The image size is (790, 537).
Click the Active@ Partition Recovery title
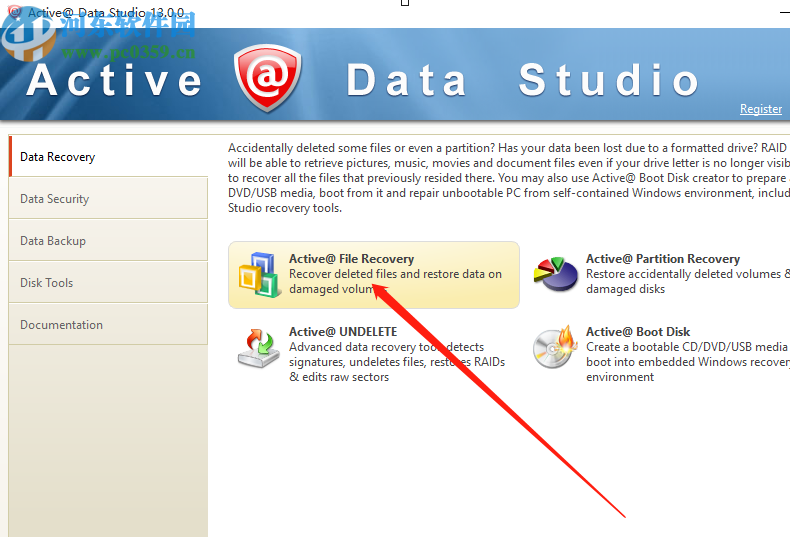point(663,259)
